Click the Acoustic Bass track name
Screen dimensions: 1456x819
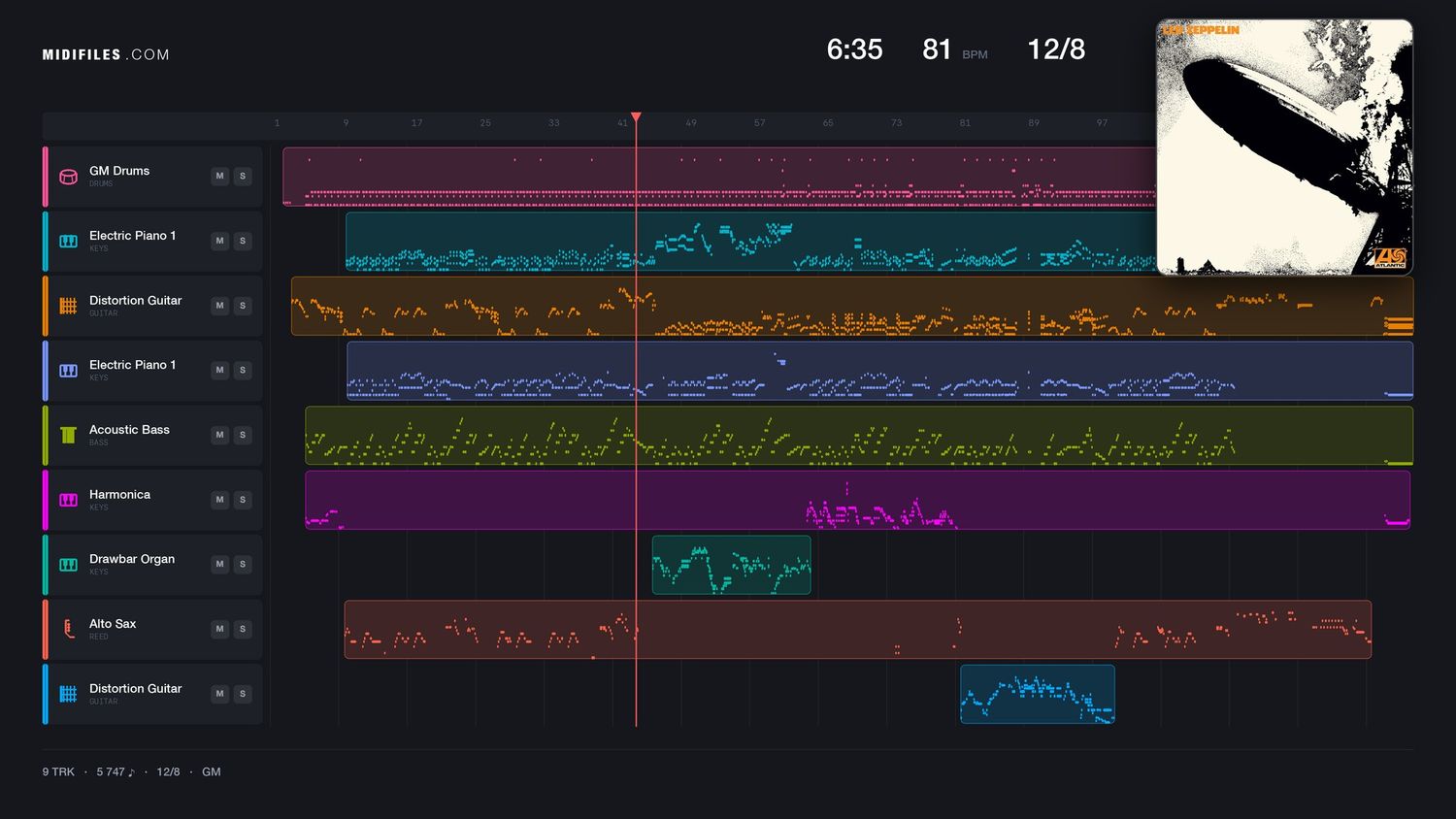pyautogui.click(x=129, y=430)
